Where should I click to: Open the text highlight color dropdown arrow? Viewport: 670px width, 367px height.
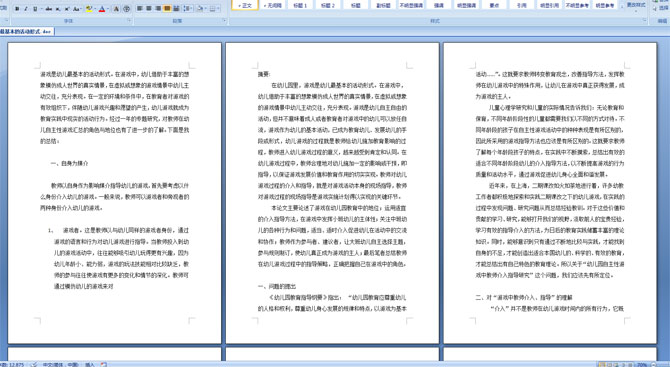95,9
